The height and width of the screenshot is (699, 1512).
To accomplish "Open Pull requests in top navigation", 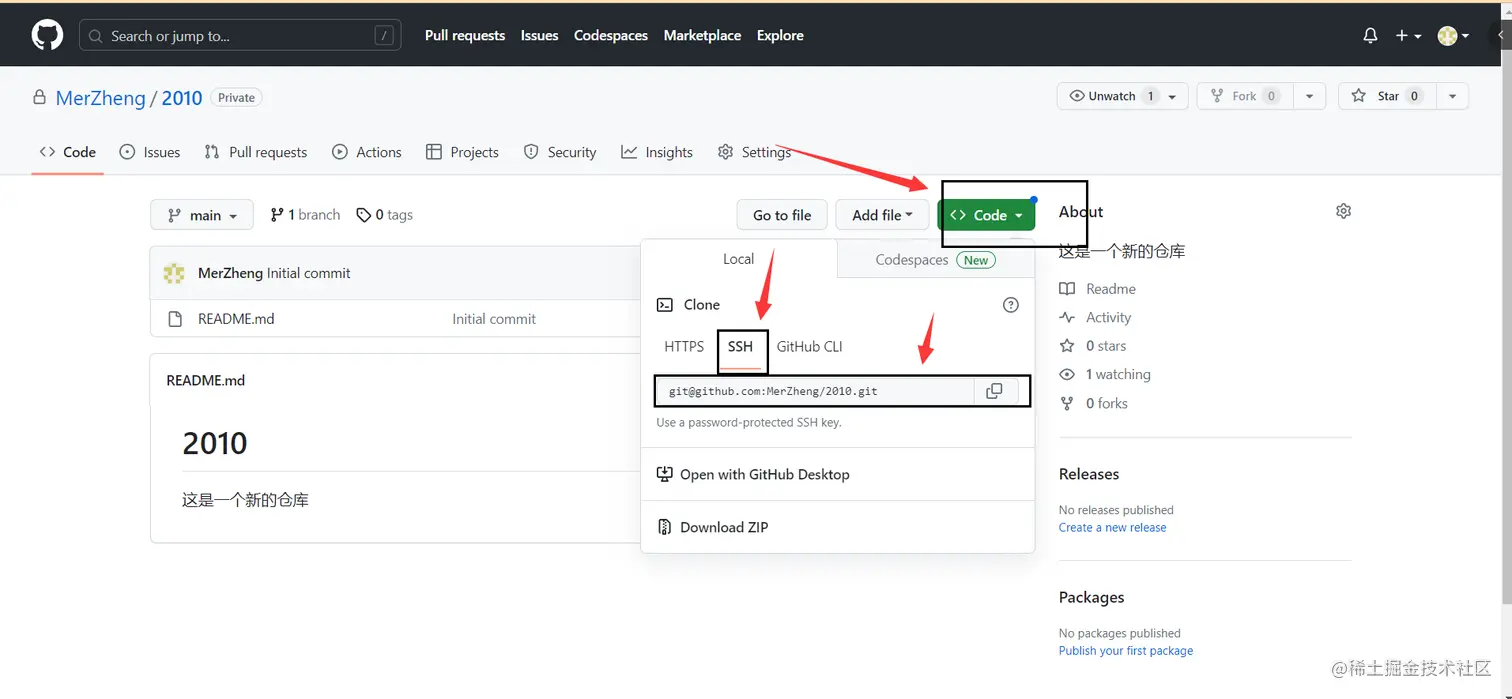I will 465,35.
